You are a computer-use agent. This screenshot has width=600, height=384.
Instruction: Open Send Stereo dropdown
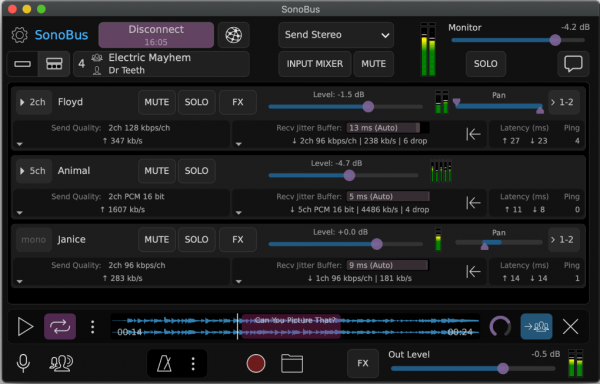pos(336,35)
